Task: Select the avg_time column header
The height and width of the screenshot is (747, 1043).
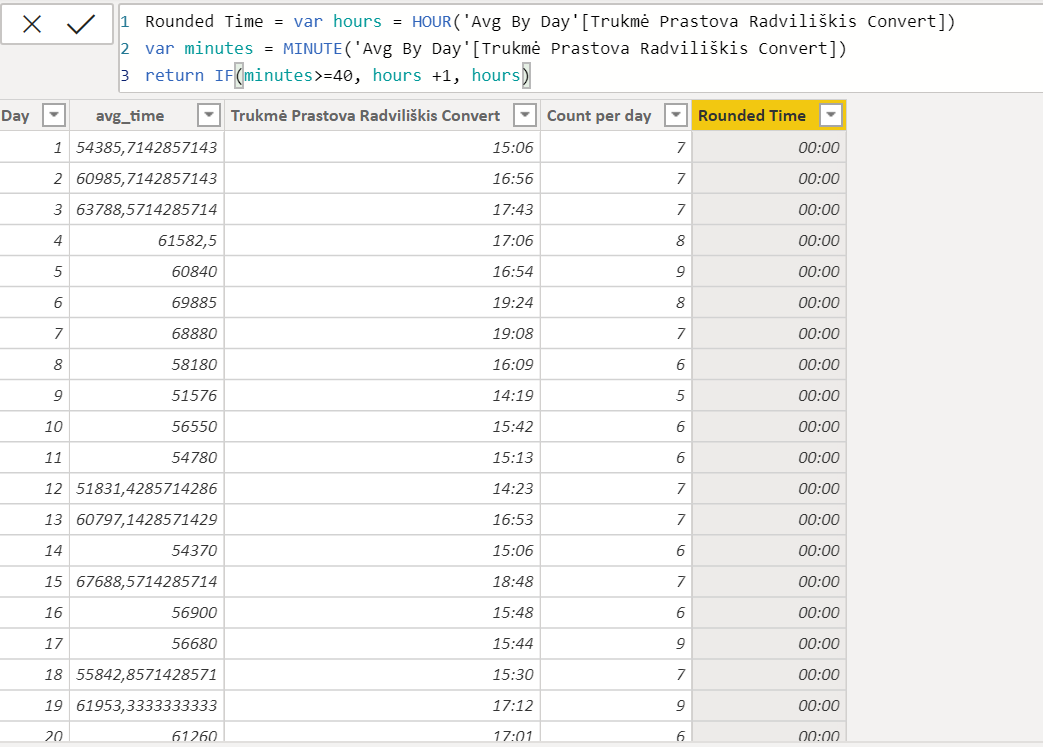Action: (x=130, y=116)
